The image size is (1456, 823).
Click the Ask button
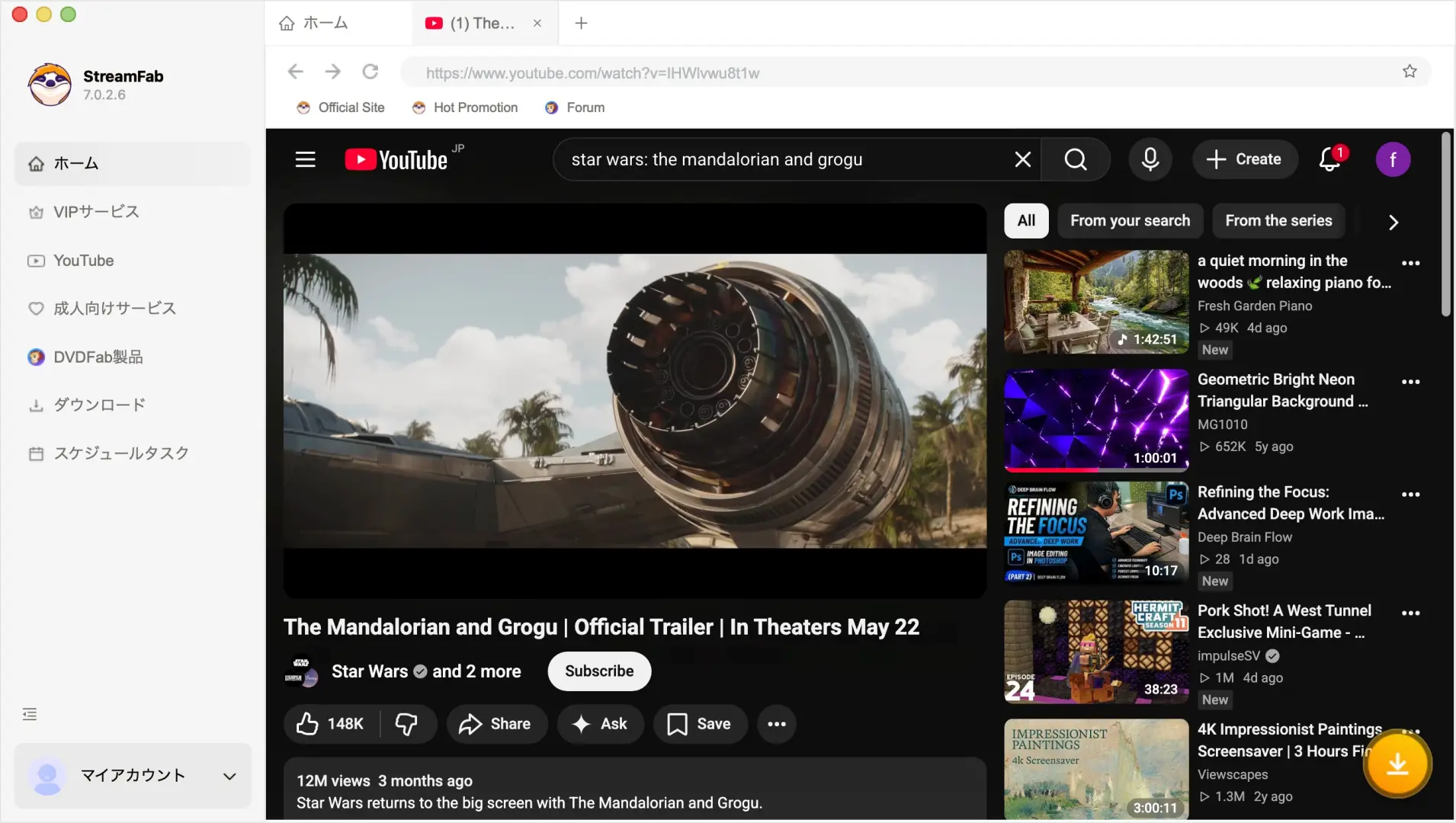[x=600, y=724]
